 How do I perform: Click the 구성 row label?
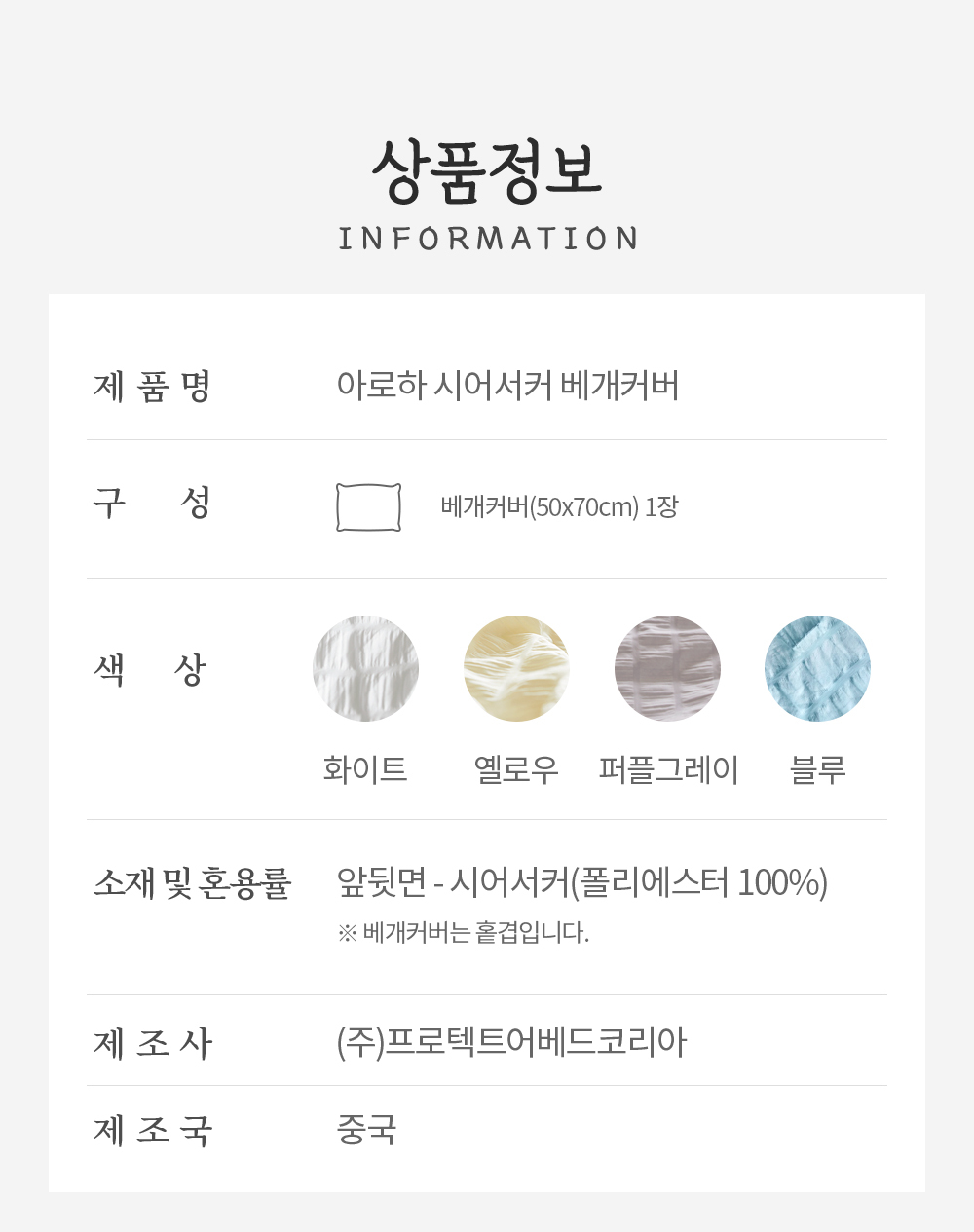[152, 503]
